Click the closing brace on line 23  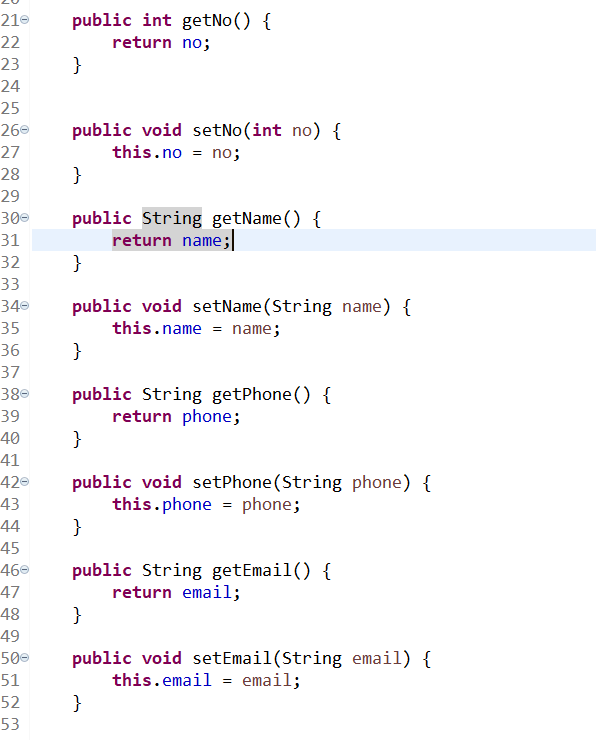pyautogui.click(x=77, y=65)
